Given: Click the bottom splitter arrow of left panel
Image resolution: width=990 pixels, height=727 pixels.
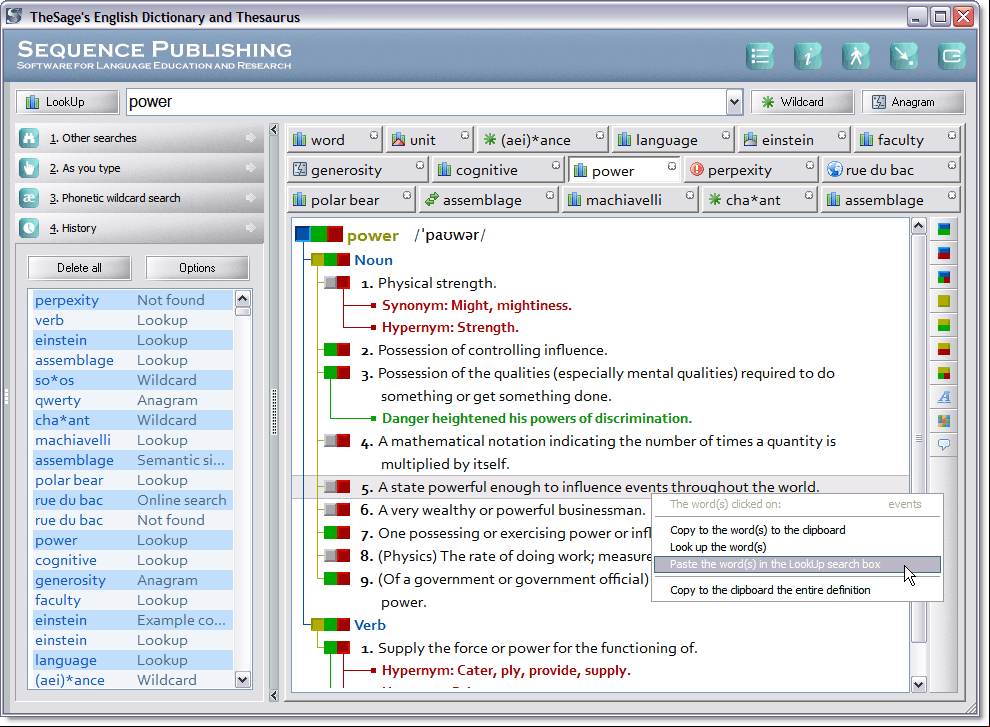Looking at the screenshot, I should tap(273, 695).
